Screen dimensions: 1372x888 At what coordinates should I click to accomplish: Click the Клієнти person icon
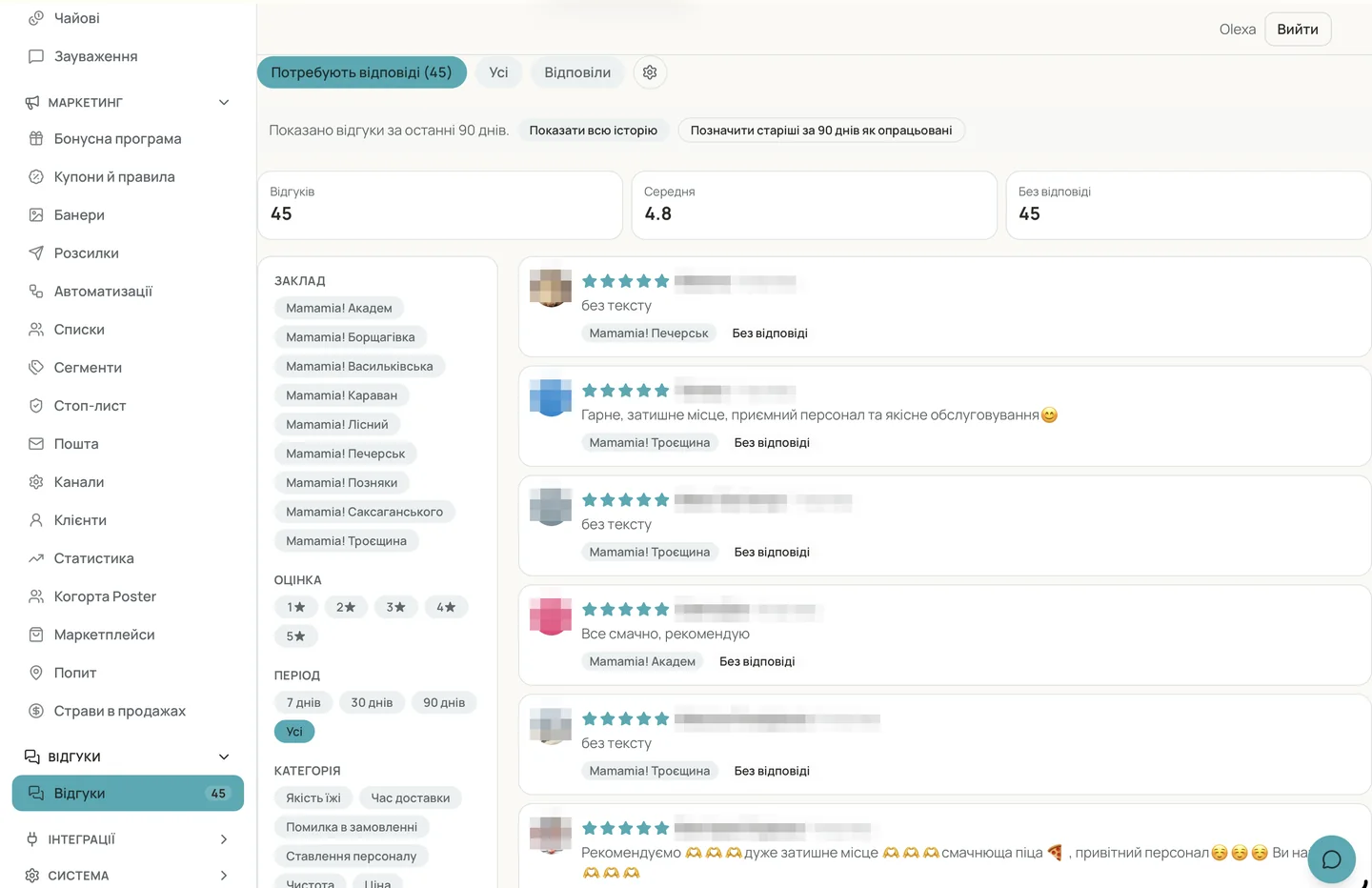point(36,519)
